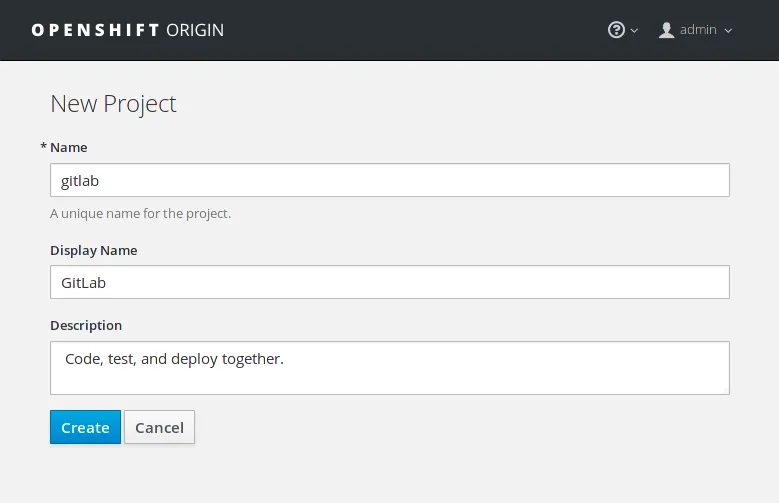Expand the chevron next to the help icon
Screen dimensions: 779x503
(x=634, y=31)
